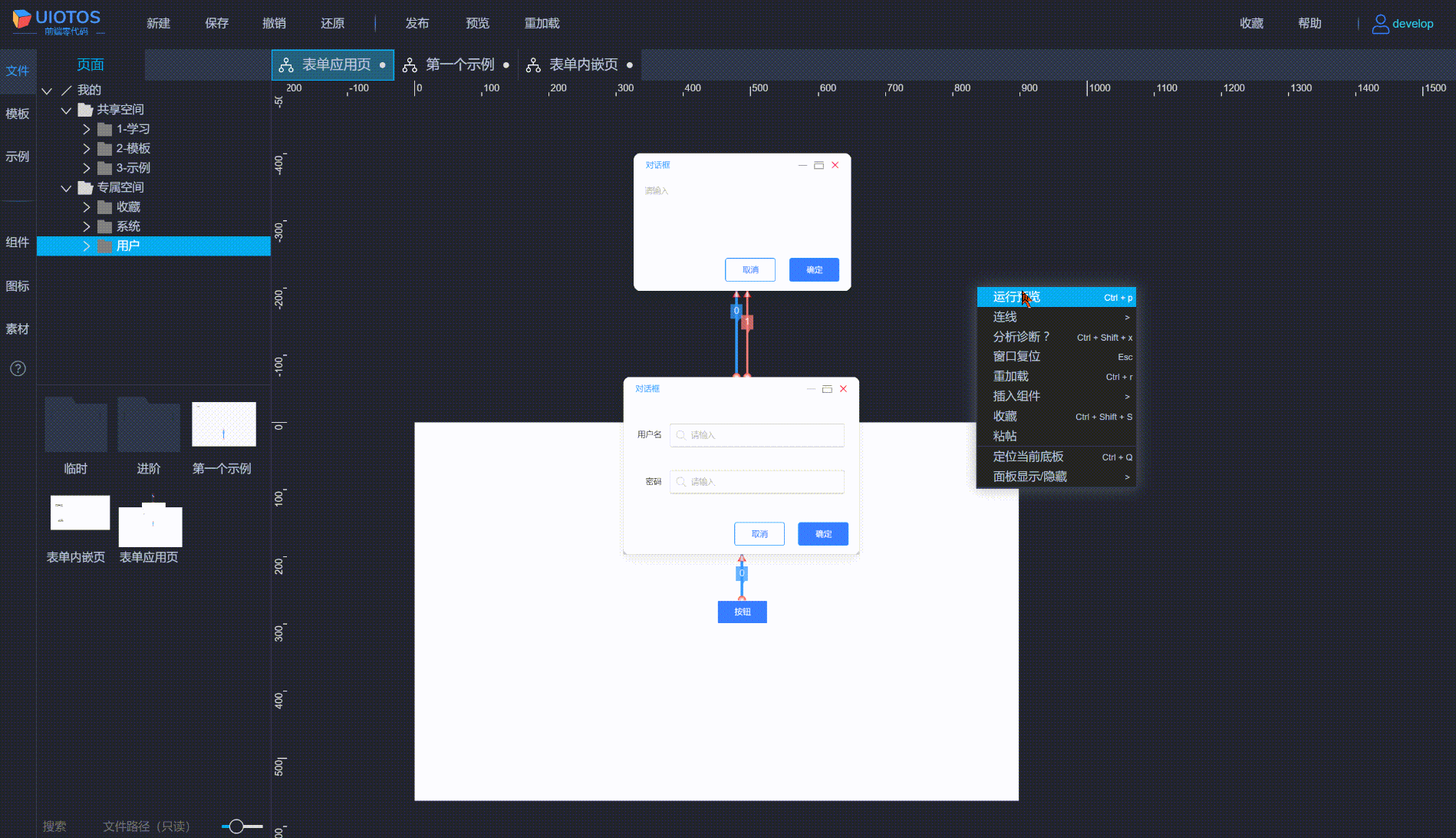Expand the 1-学习 folder
This screenshot has height=838, width=1456.
click(87, 129)
